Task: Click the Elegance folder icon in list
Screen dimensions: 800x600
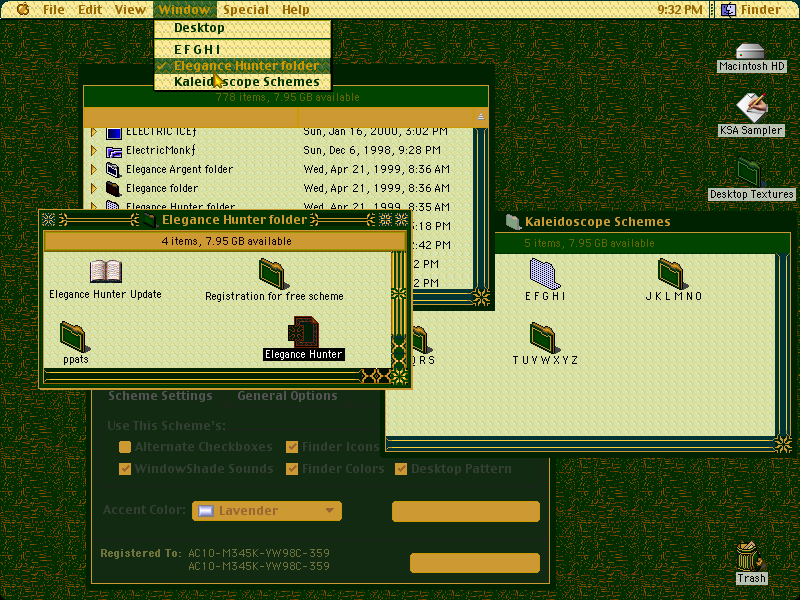Action: click(x=113, y=189)
